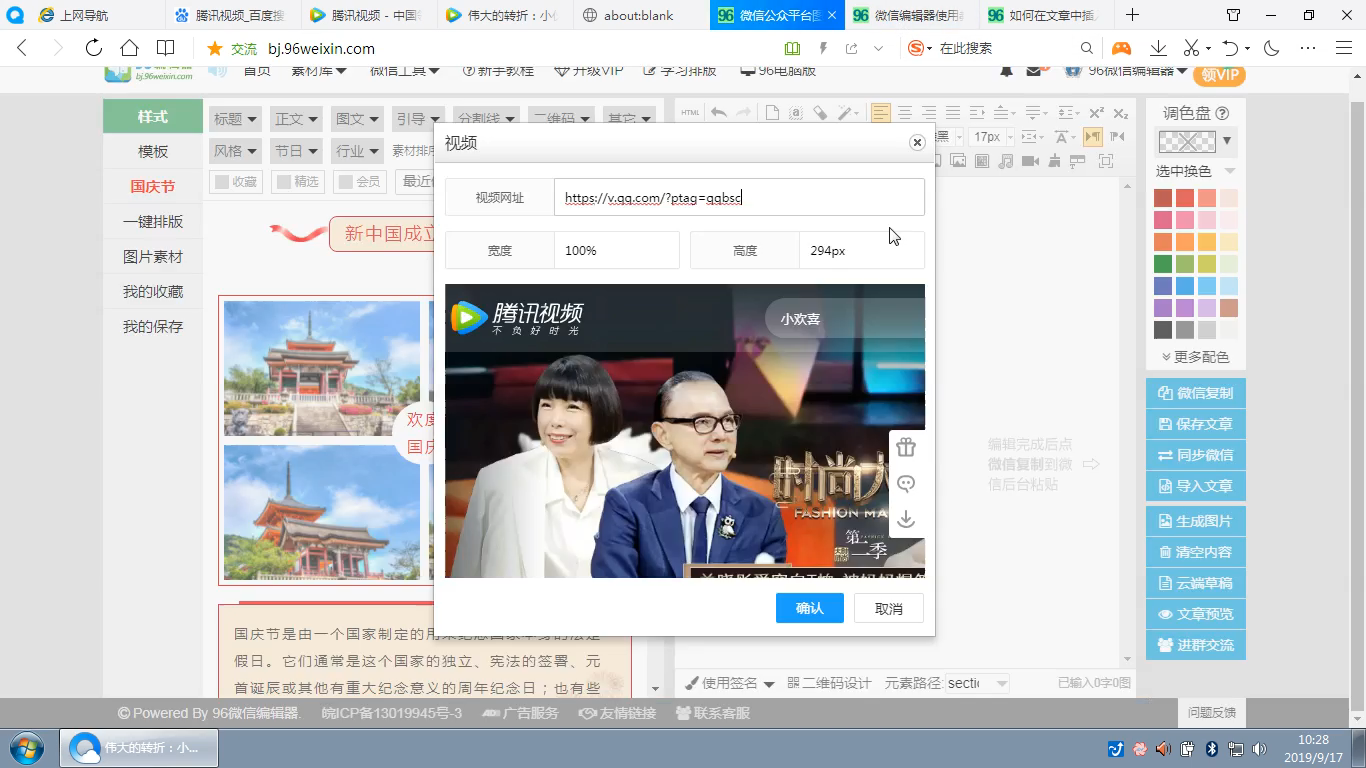Click the gift icon on video preview
1366x768 pixels.
coord(906,447)
